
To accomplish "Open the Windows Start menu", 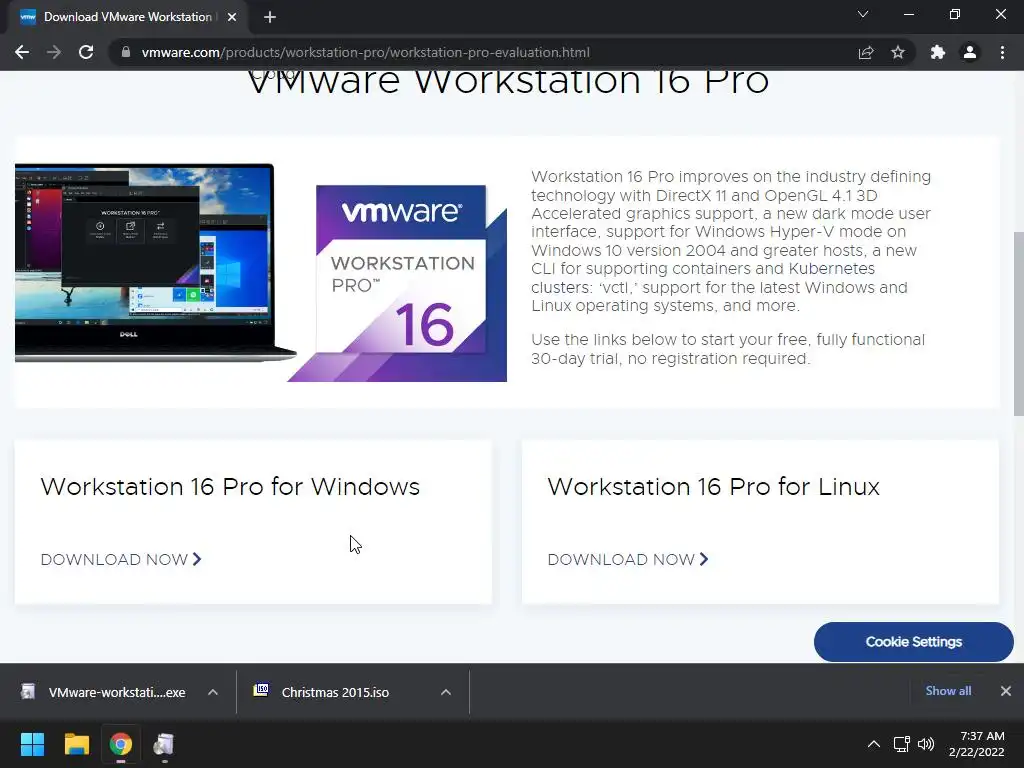I will 32,744.
